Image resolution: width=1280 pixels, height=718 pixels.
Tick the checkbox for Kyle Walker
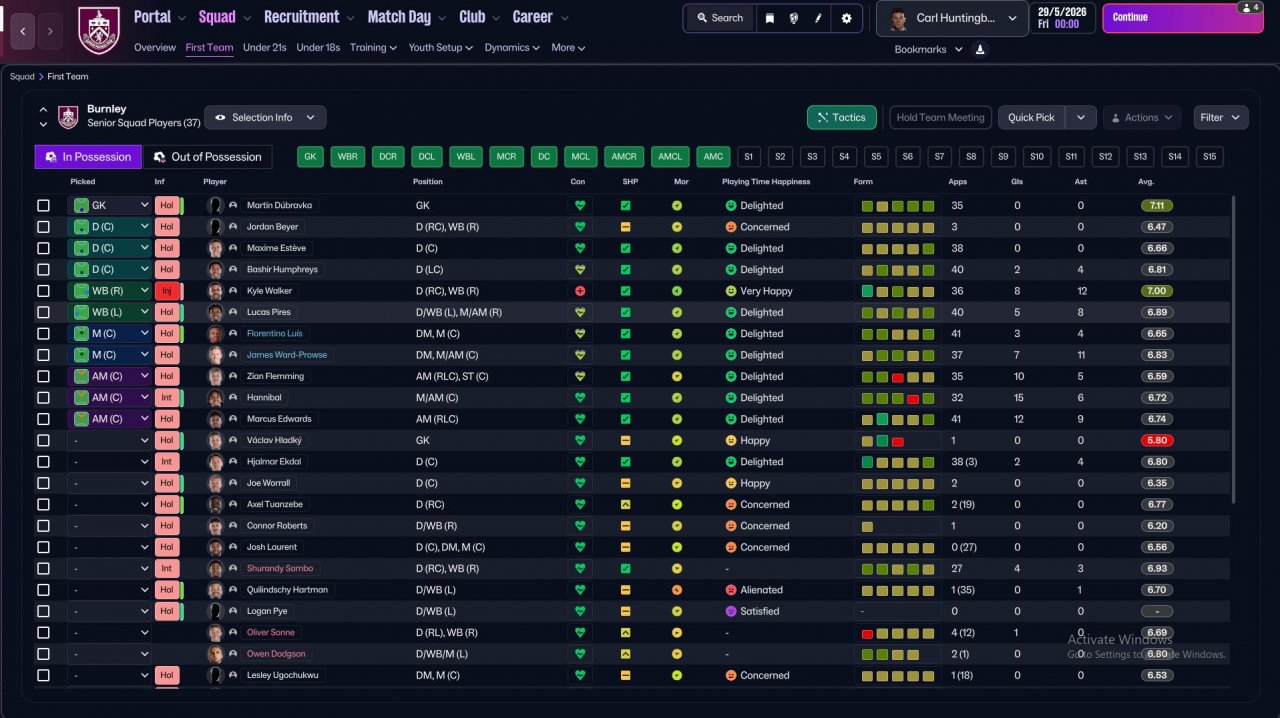click(x=43, y=291)
